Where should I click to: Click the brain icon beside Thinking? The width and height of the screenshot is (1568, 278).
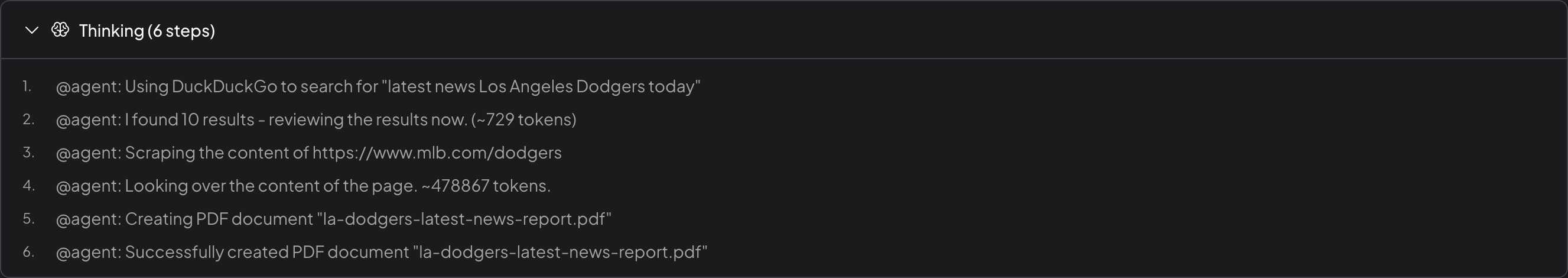click(60, 30)
